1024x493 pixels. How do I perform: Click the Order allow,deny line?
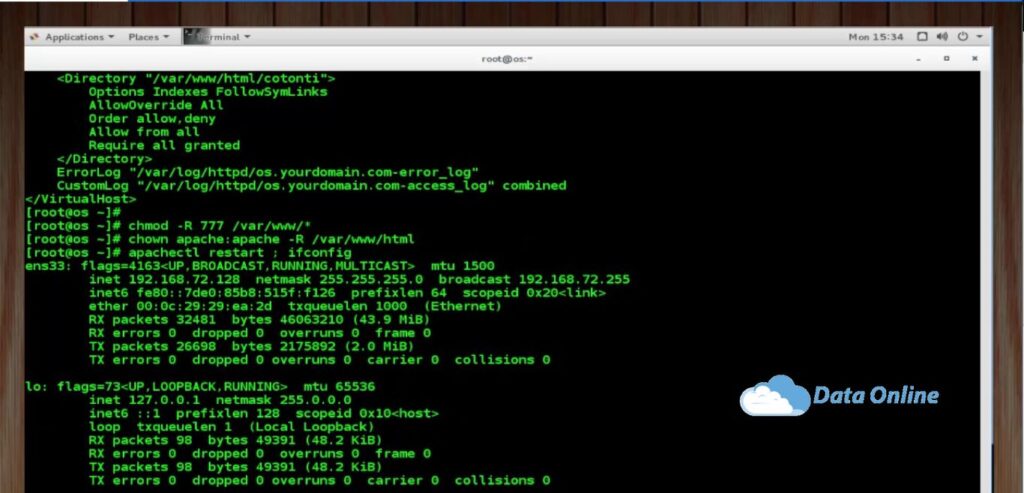click(x=152, y=119)
